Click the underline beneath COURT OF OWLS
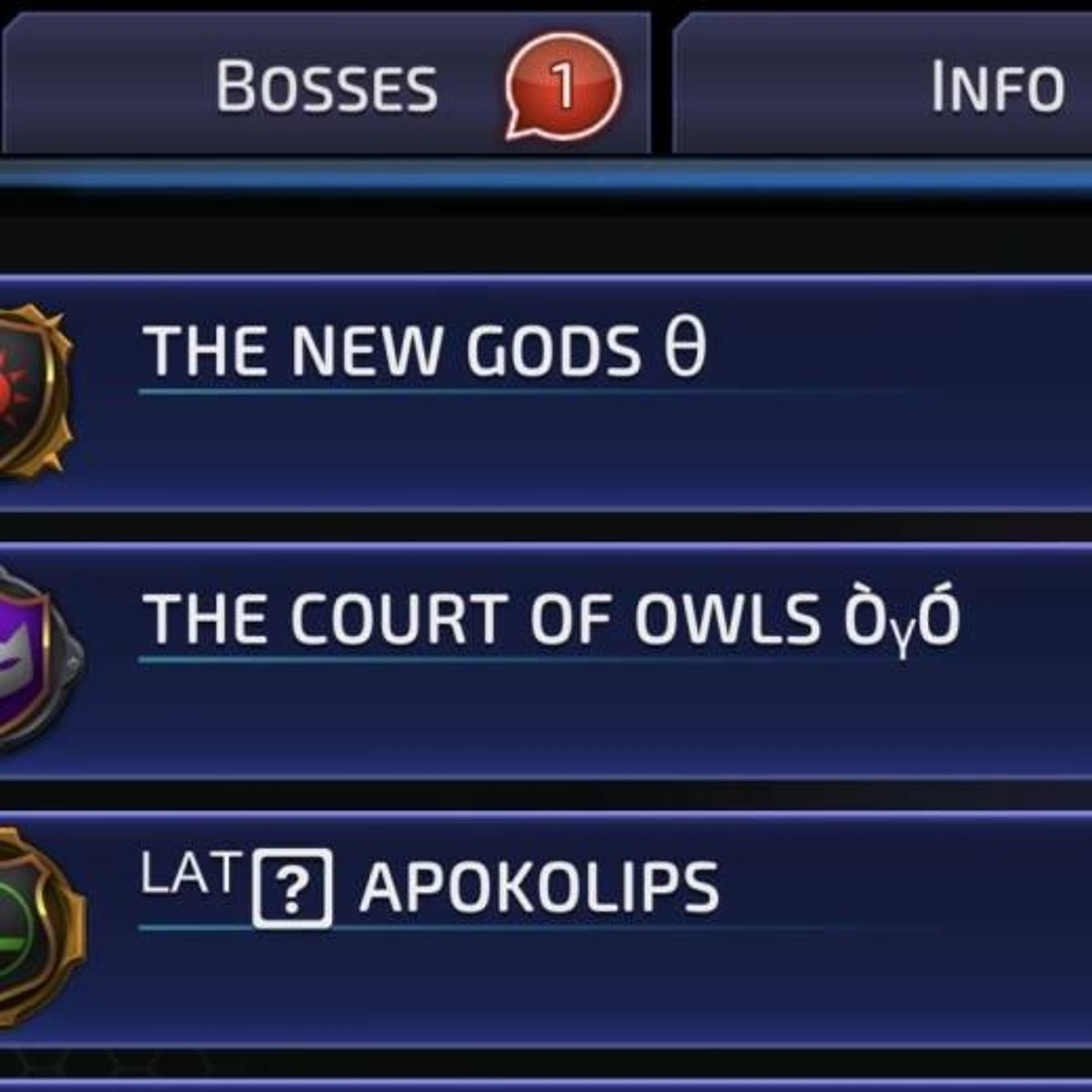1092x1092 pixels. (537, 659)
